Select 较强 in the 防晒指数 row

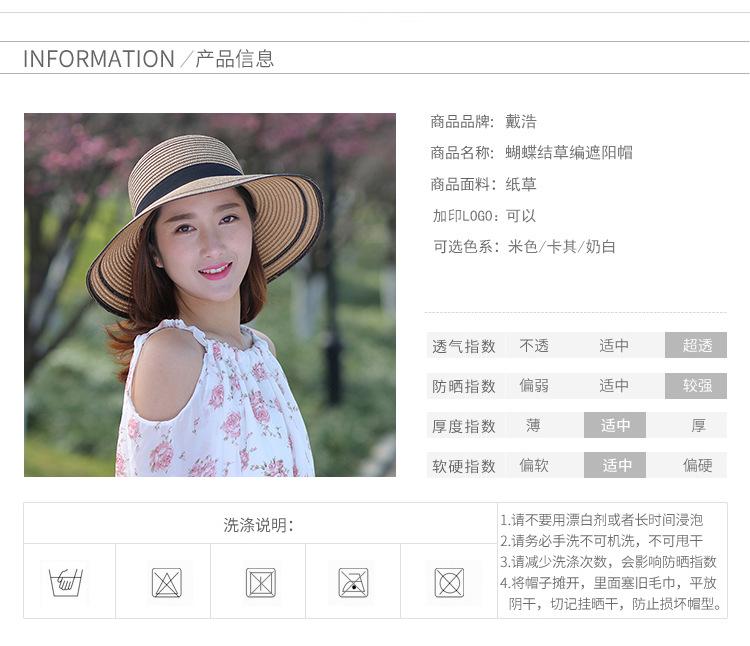point(696,386)
